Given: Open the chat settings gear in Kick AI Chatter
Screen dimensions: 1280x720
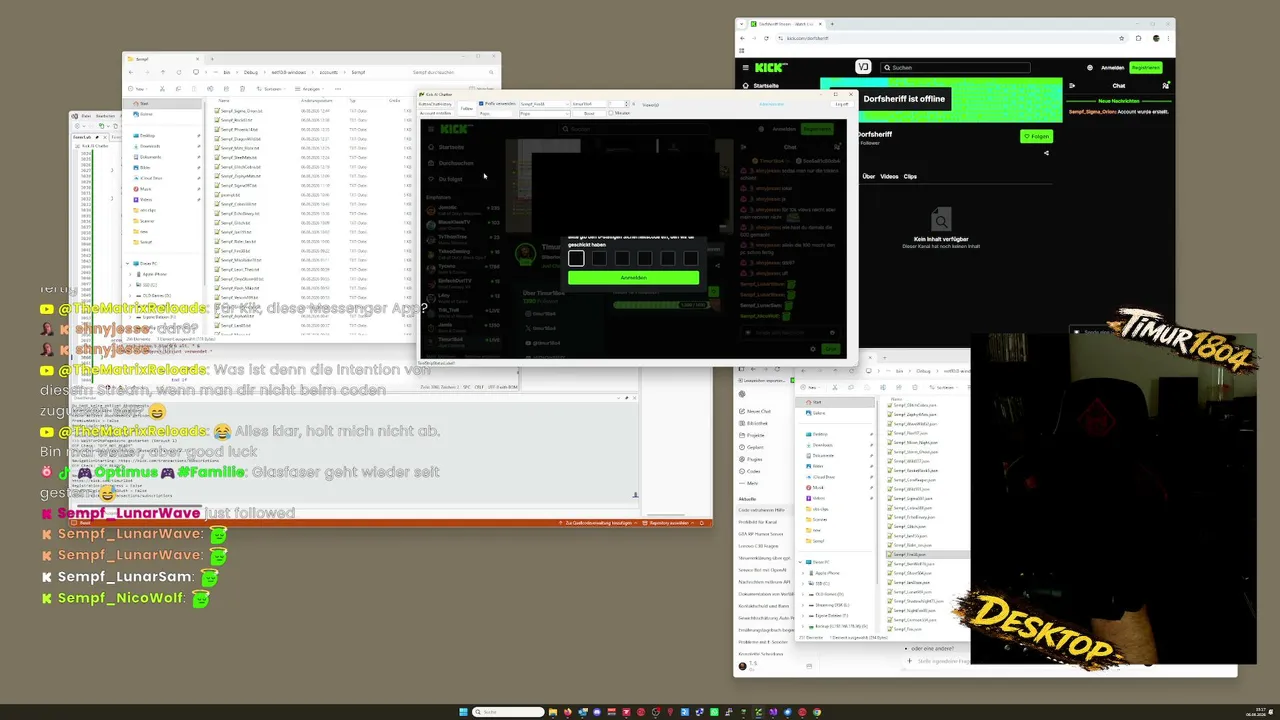Looking at the screenshot, I should 812,349.
